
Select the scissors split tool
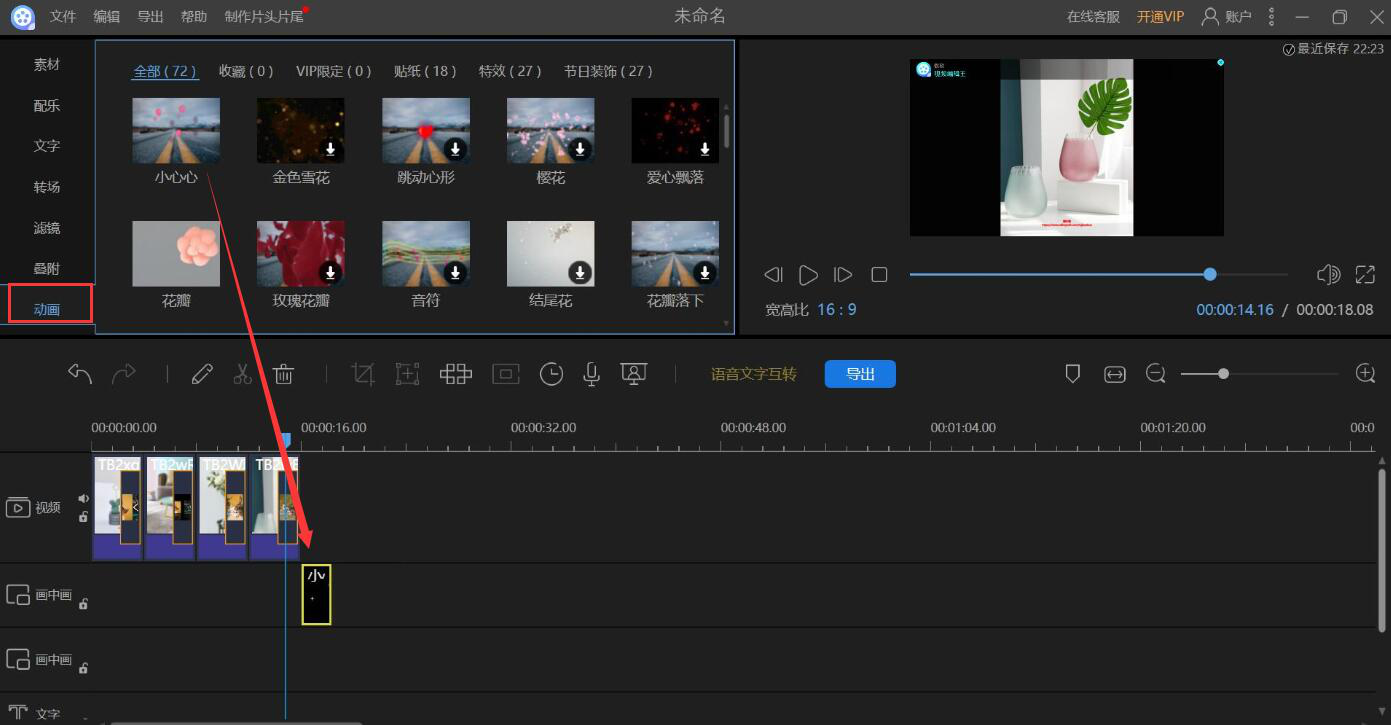click(242, 374)
